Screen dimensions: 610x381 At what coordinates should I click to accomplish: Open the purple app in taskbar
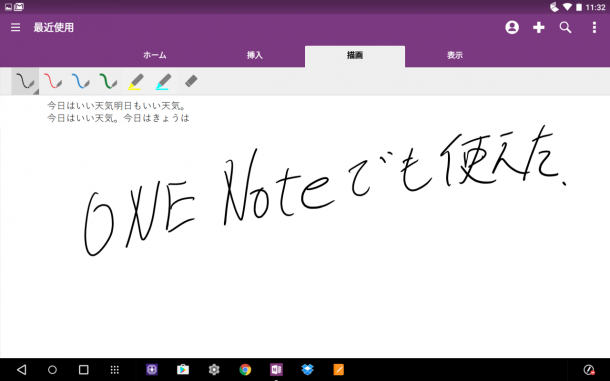(x=152, y=369)
